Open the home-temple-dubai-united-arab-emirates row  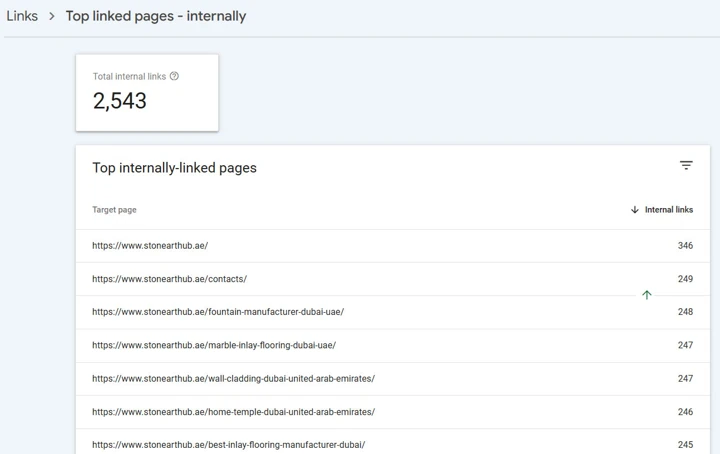(x=393, y=412)
